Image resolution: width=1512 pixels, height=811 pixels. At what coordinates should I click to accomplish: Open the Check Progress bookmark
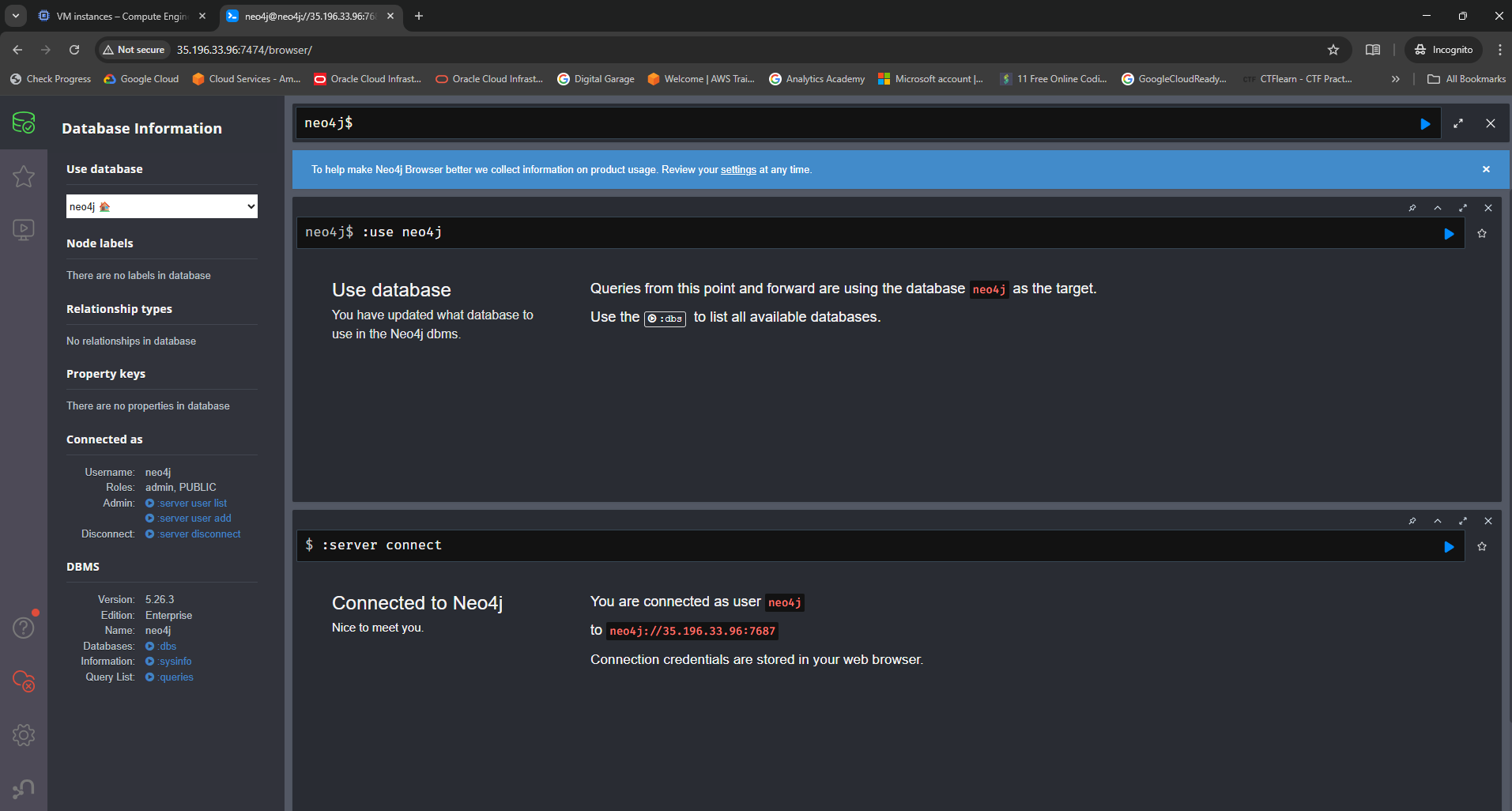pos(51,79)
